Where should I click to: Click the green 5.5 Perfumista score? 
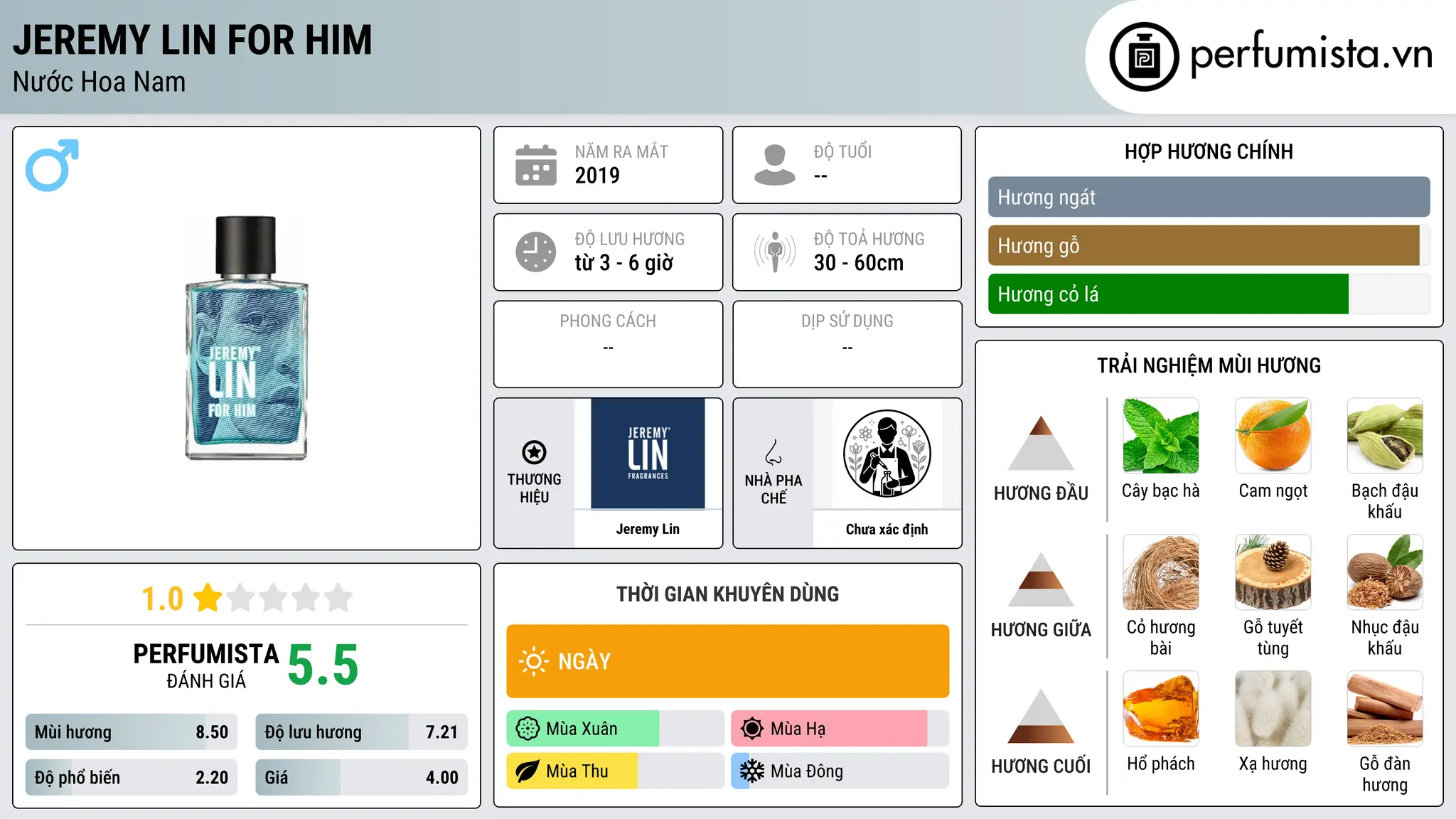pos(323,665)
